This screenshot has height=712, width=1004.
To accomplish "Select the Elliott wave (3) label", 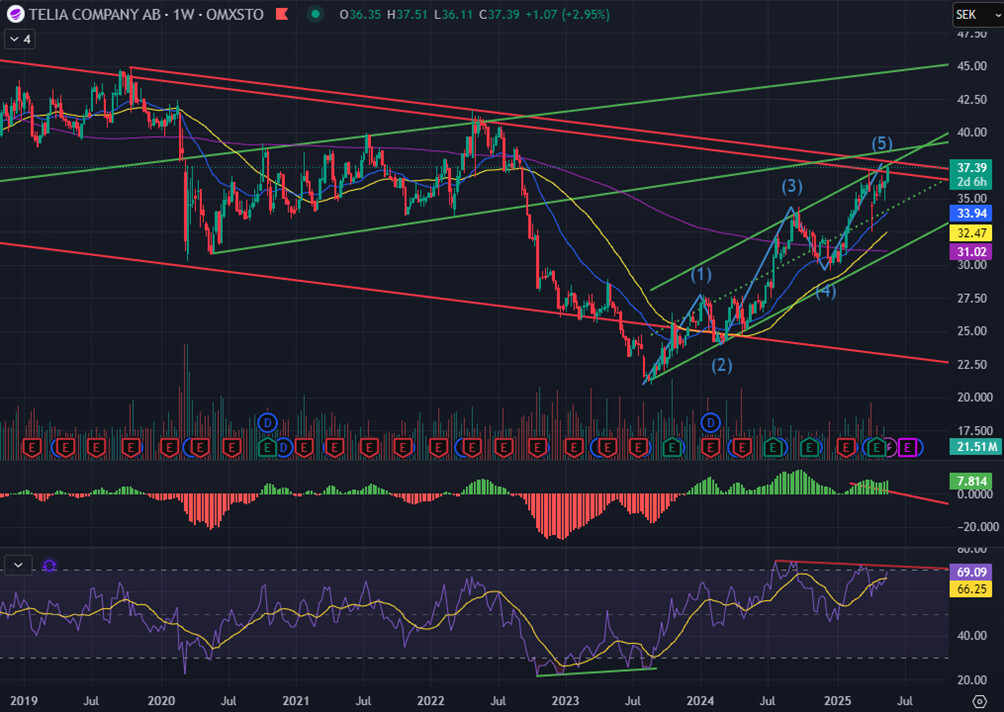I will coord(791,186).
